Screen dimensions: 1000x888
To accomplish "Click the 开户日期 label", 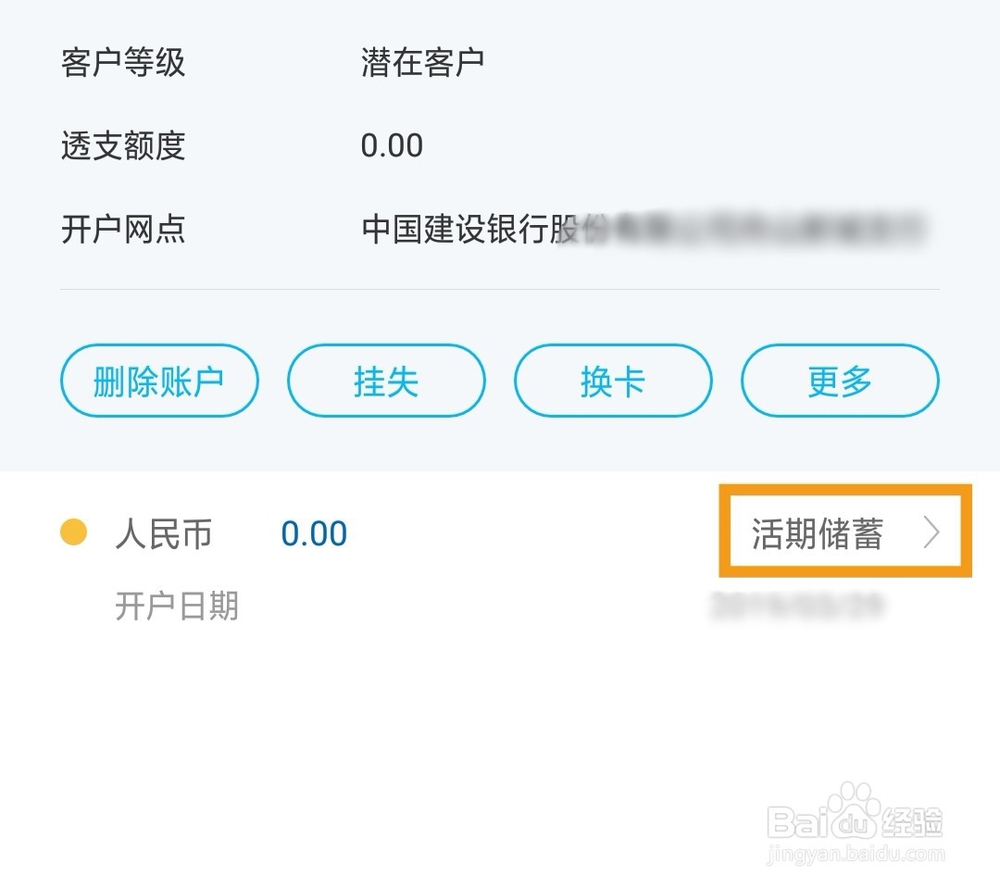I will pos(177,606).
